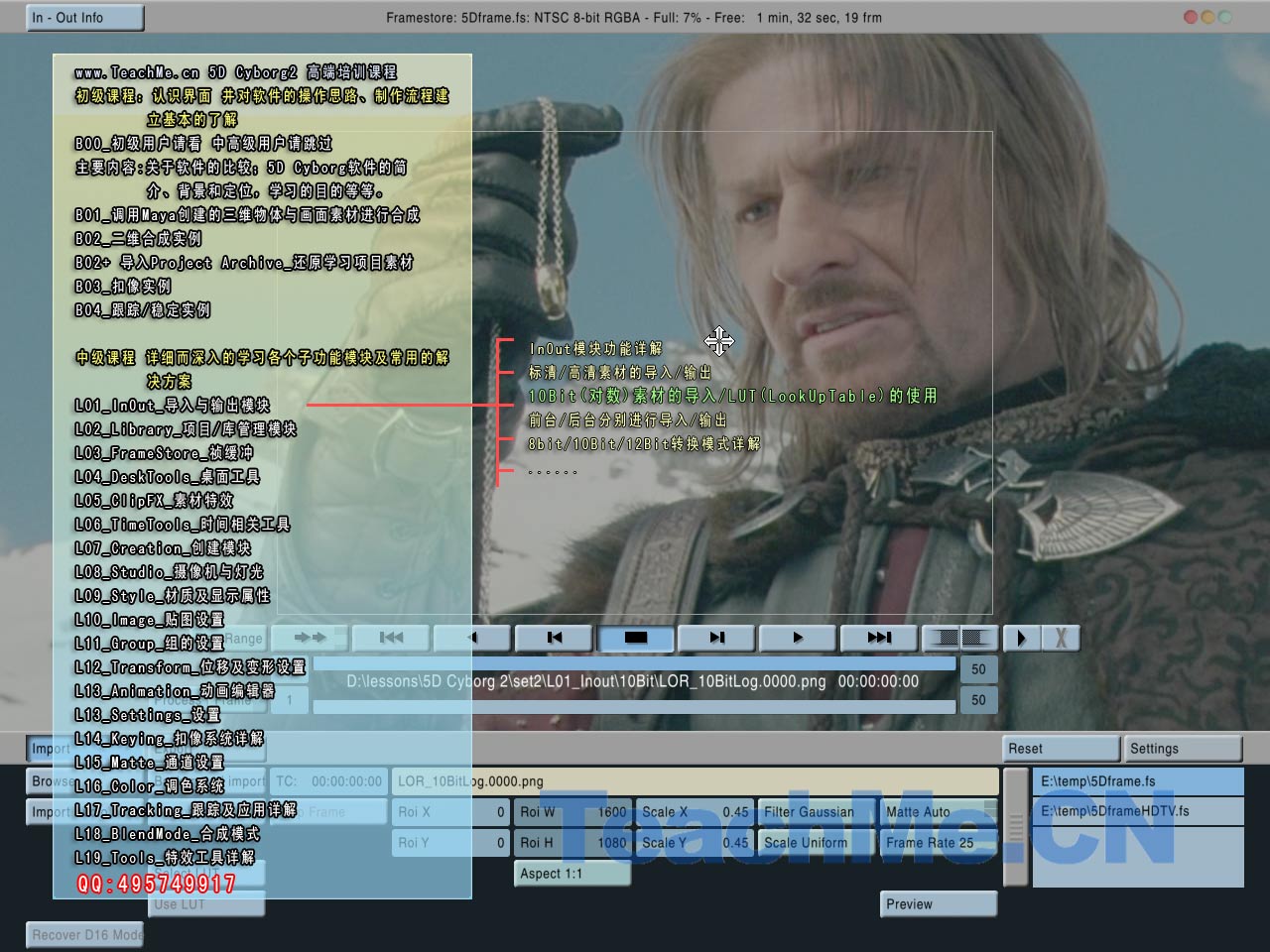Open the In - Out Info button
The image size is (1270, 952).
[x=85, y=18]
